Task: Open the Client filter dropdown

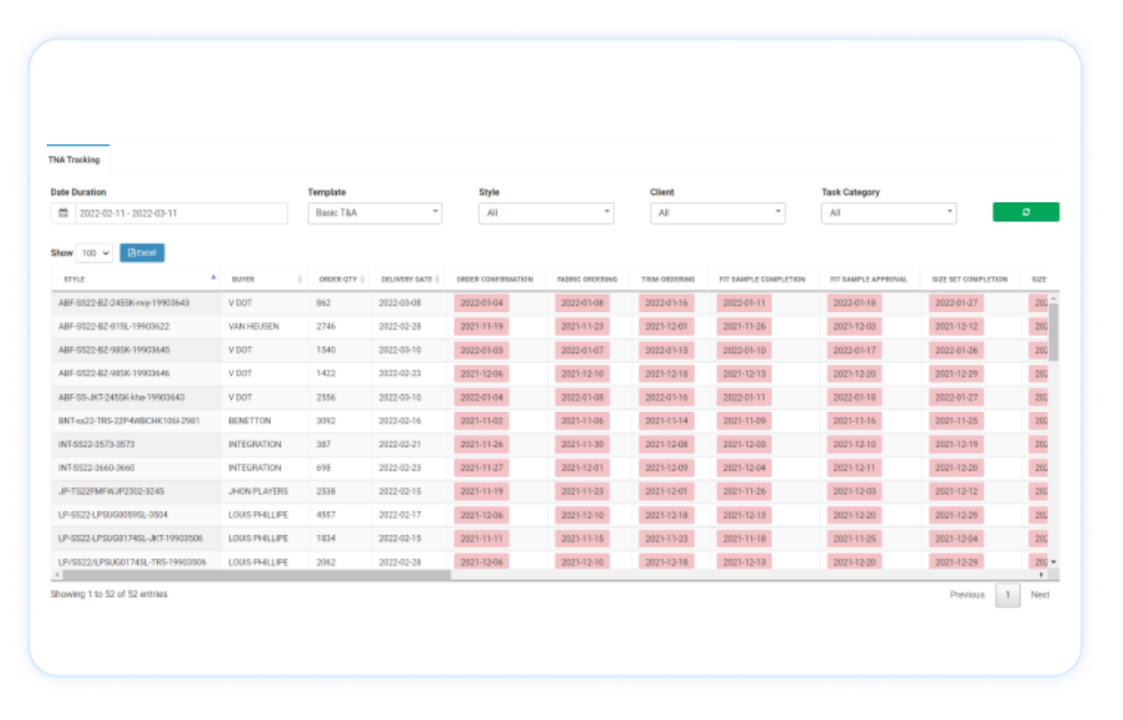Action: (x=717, y=213)
